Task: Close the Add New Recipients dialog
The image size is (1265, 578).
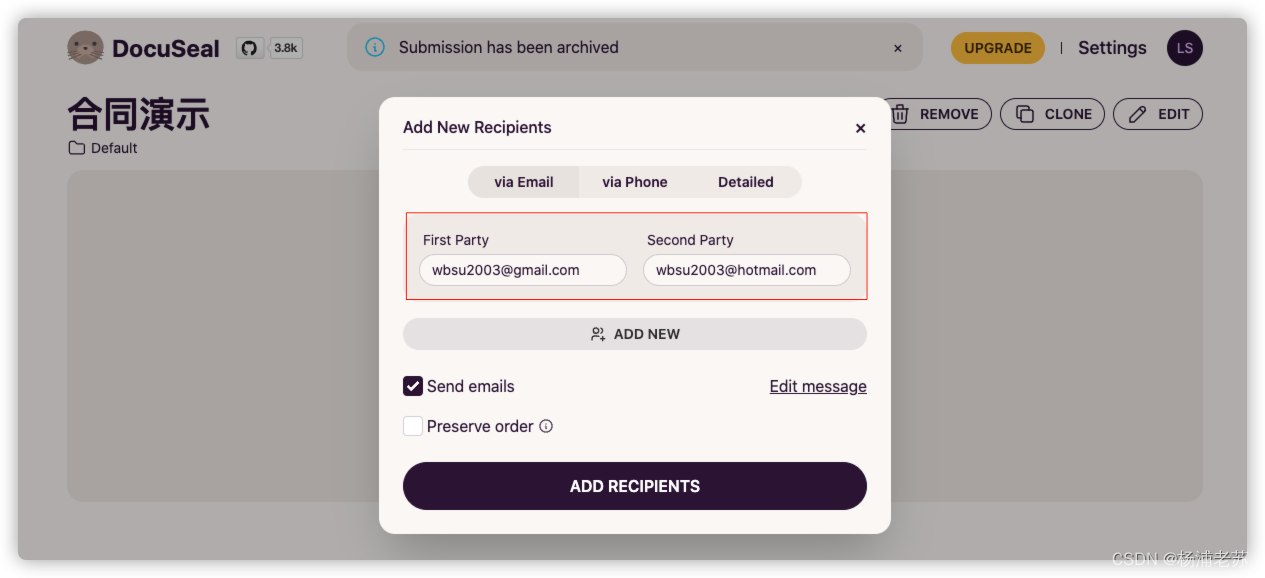Action: (x=860, y=128)
